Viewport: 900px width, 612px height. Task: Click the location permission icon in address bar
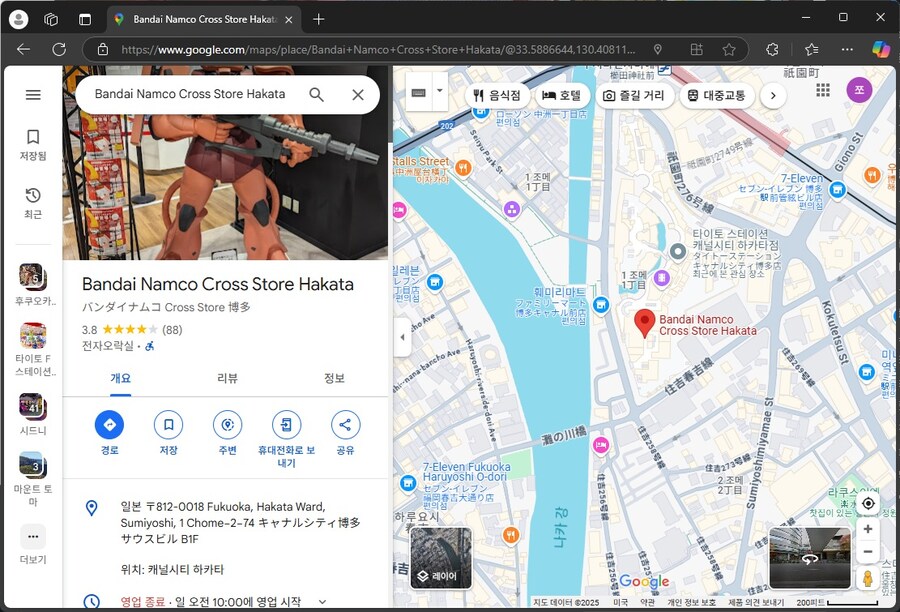pos(658,49)
